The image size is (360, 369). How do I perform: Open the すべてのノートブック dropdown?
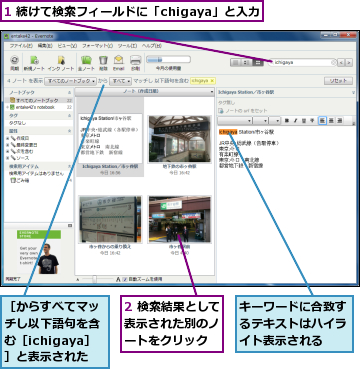click(x=70, y=81)
